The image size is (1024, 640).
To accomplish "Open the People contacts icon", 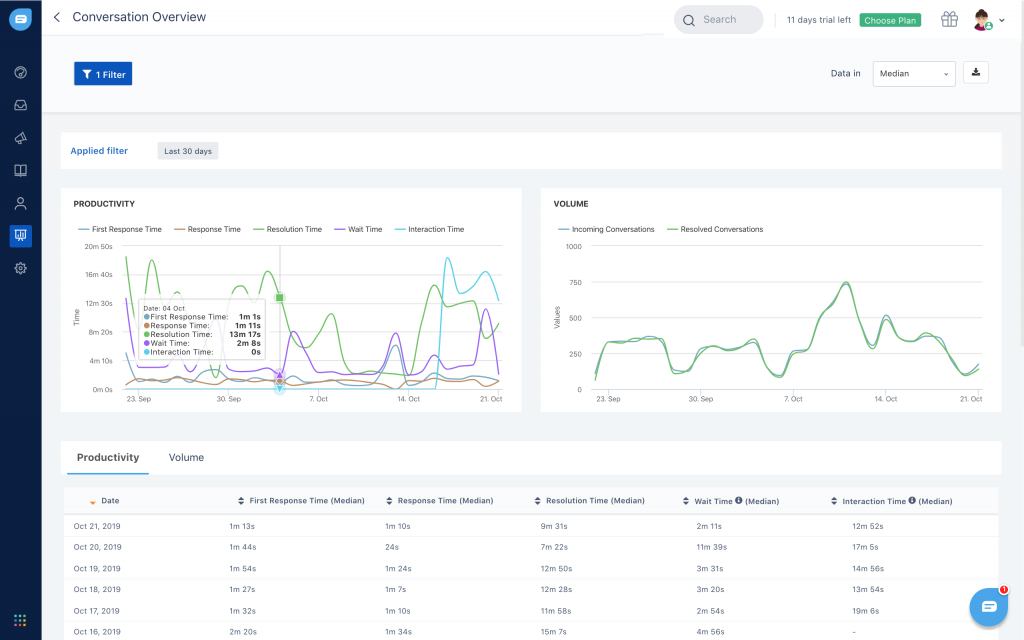I will pyautogui.click(x=20, y=204).
